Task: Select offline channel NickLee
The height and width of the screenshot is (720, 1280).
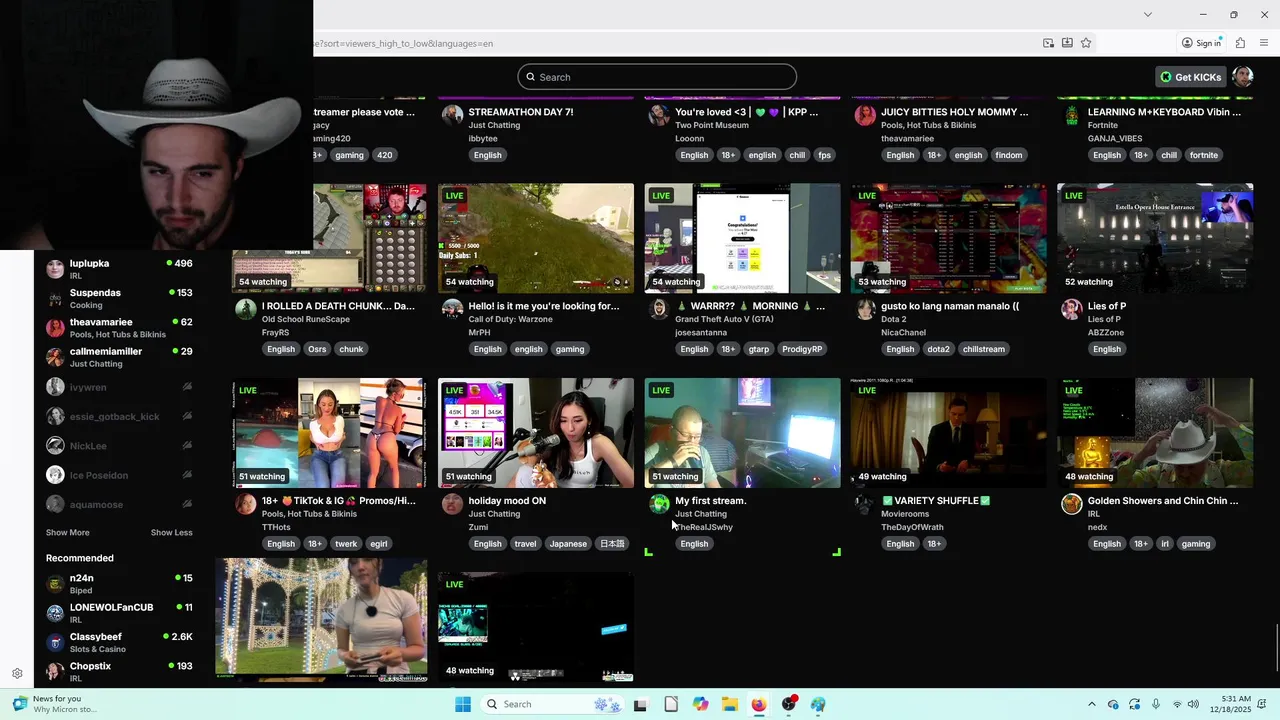Action: pyautogui.click(x=119, y=445)
